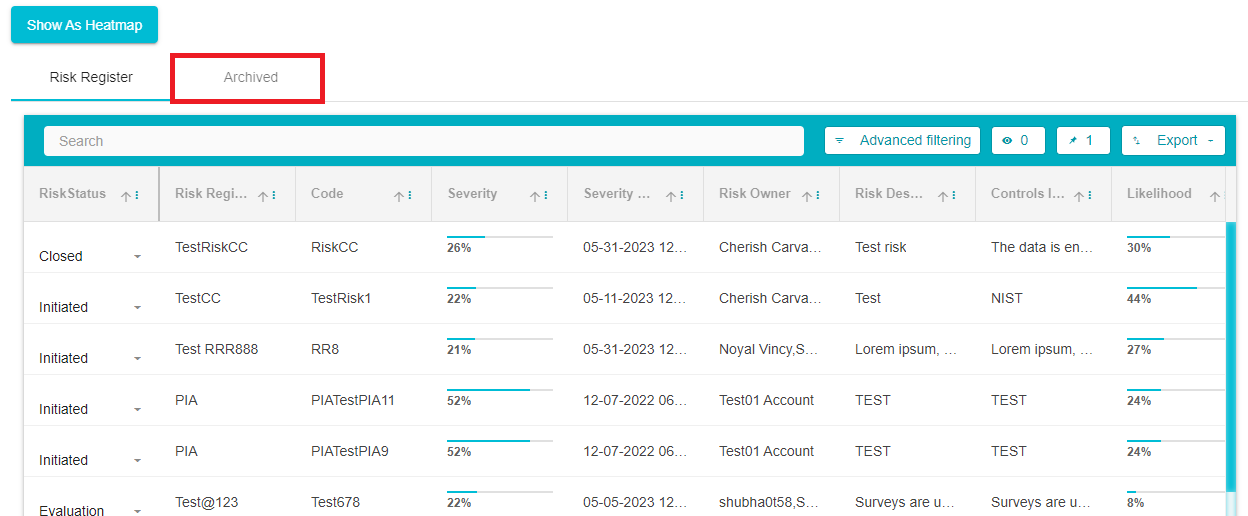The image size is (1248, 516).
Task: Select the TestRiskCC register cell
Action: click(x=211, y=247)
